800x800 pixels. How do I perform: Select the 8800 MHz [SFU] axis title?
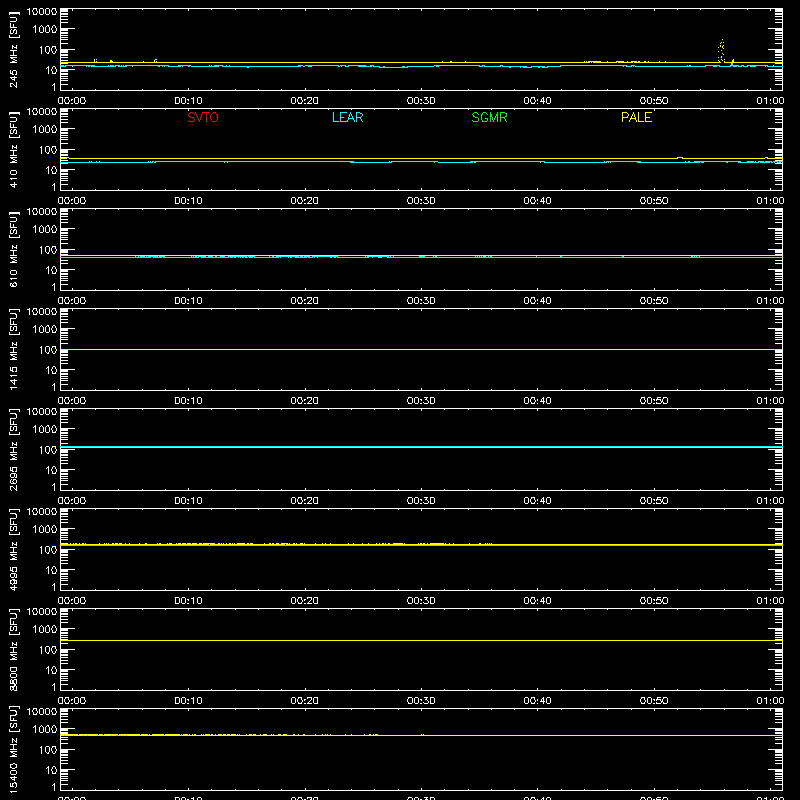coord(13,649)
